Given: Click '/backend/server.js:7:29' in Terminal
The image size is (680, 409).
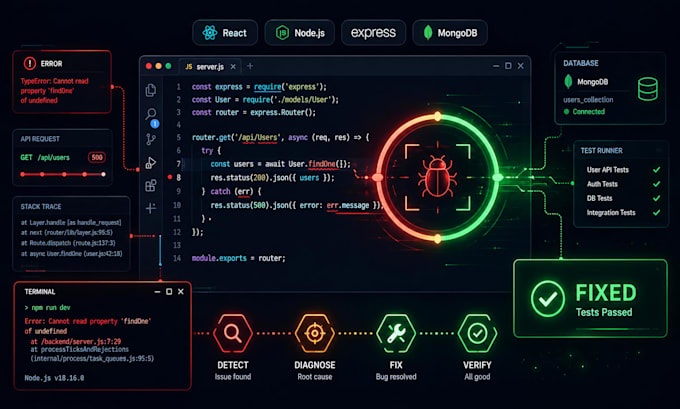Looking at the screenshot, I should [81, 341].
